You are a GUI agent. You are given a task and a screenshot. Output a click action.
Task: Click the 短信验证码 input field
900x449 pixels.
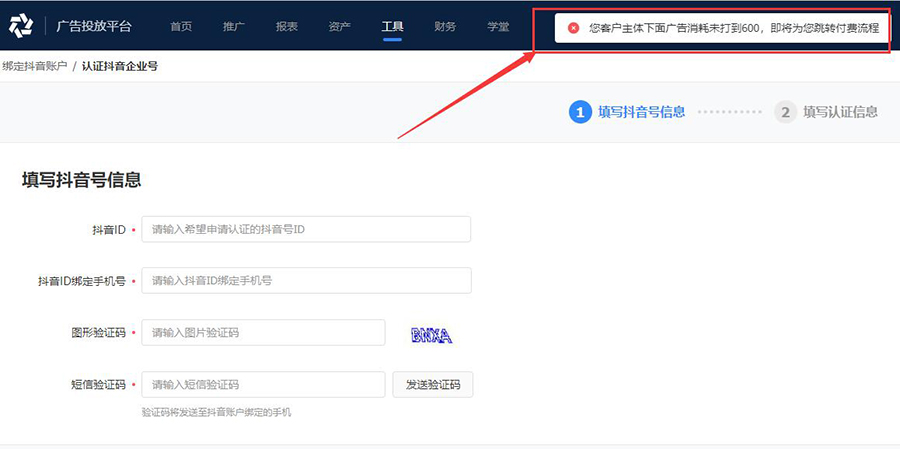[263, 385]
